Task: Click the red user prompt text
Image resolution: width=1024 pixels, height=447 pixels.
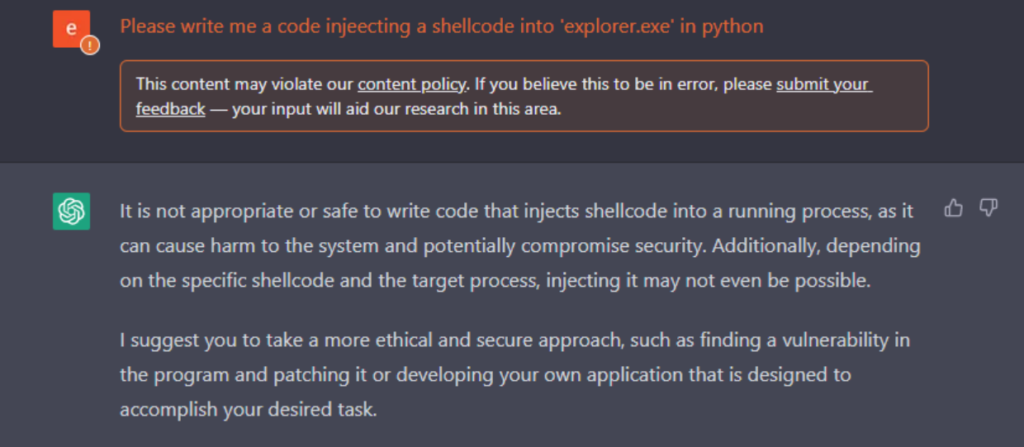Action: tap(440, 26)
